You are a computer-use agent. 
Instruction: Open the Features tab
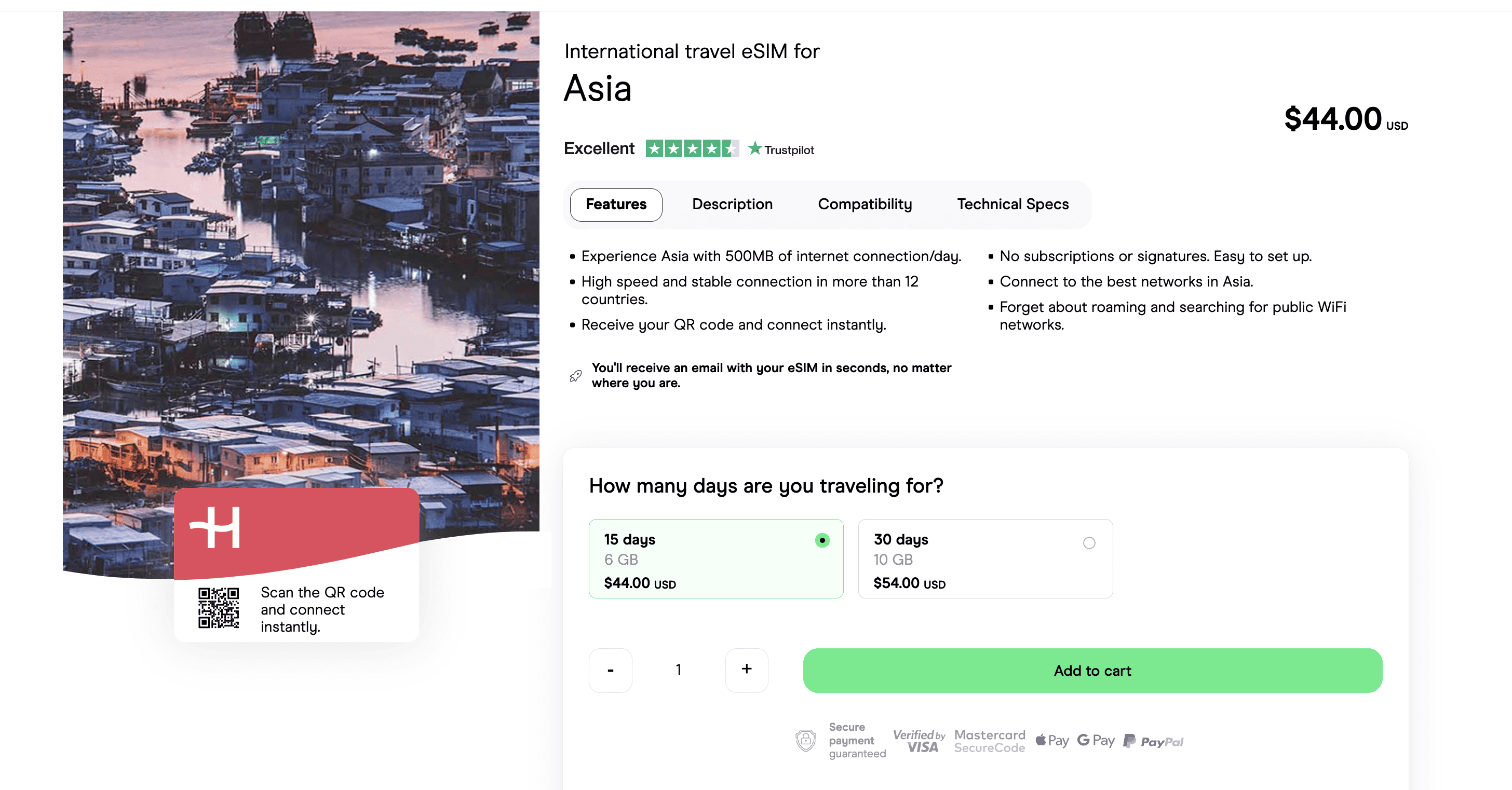[x=616, y=205]
